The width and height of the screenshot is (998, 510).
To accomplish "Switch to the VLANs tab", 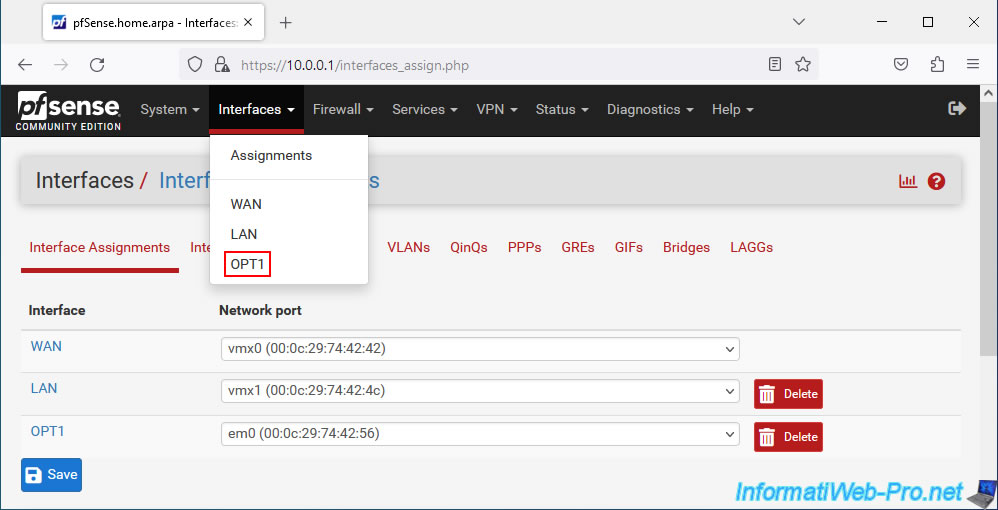I will pyautogui.click(x=409, y=248).
